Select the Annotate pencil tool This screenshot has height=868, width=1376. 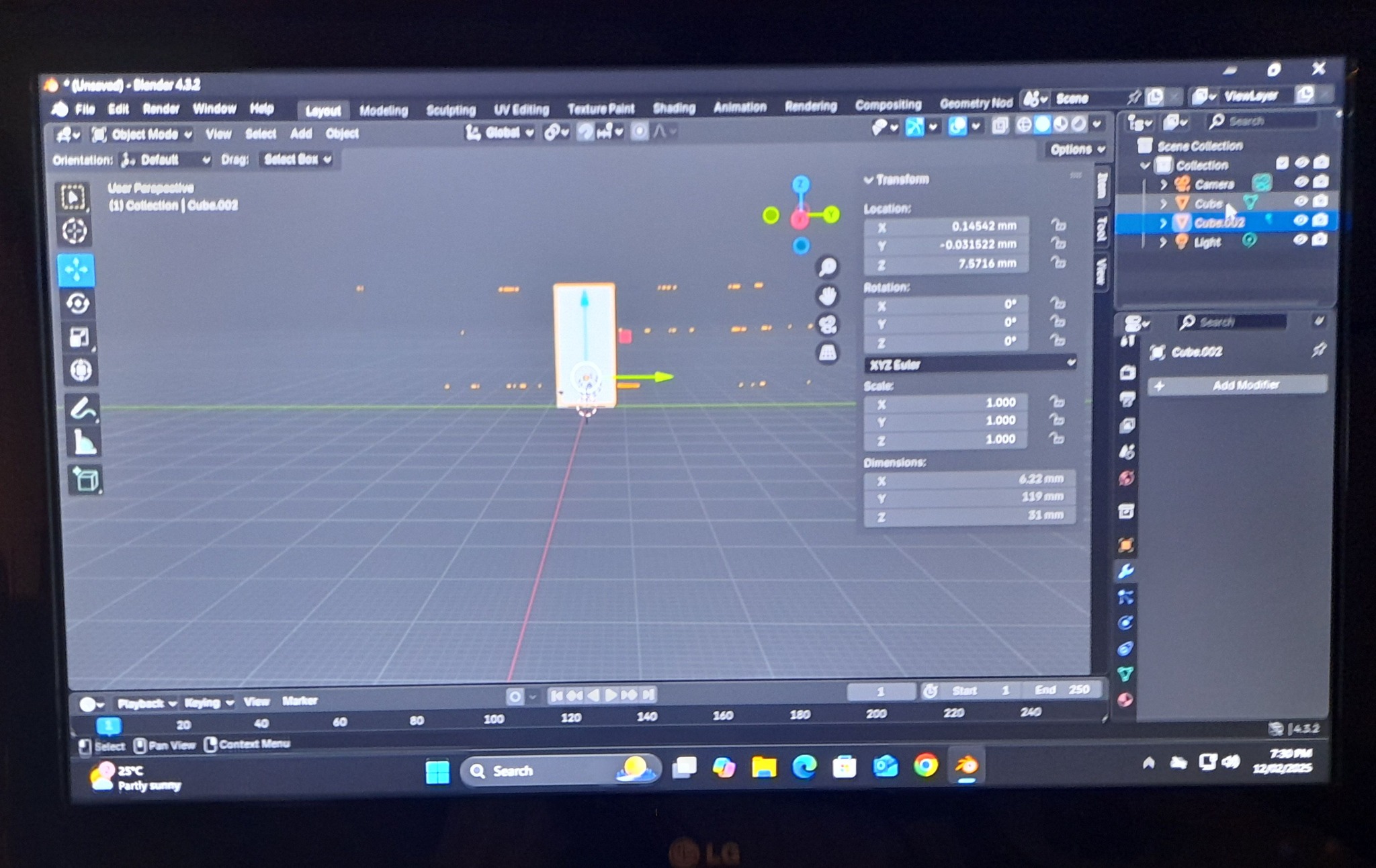point(83,408)
